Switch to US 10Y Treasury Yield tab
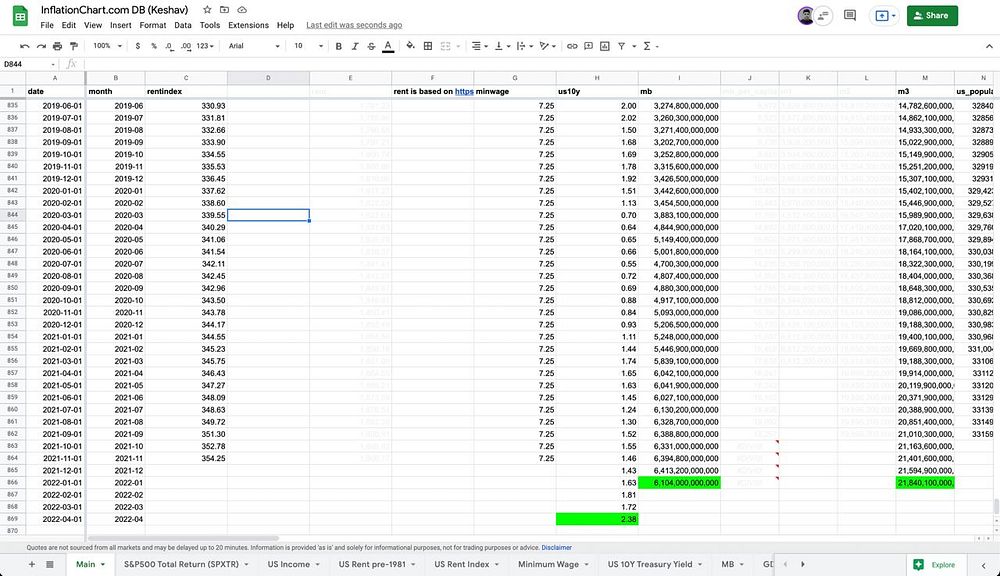 (x=655, y=565)
